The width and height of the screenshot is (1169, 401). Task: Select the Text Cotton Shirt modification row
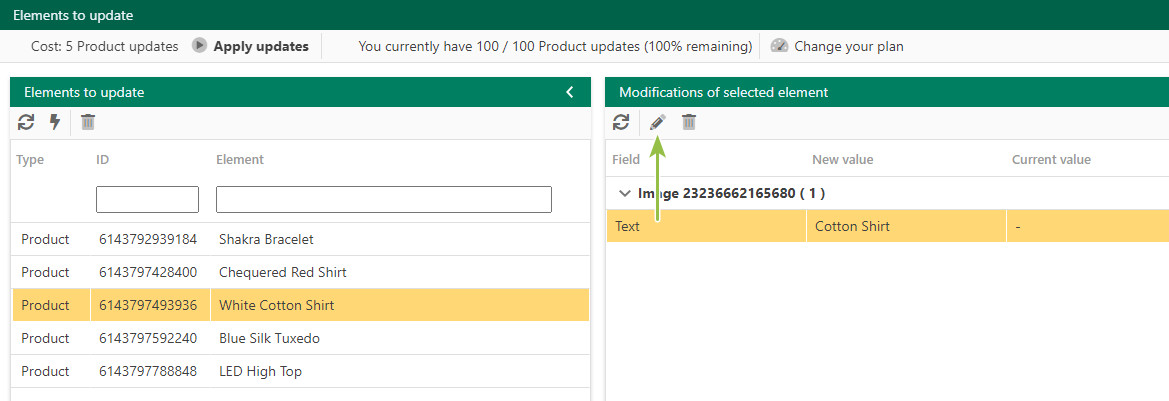point(887,226)
